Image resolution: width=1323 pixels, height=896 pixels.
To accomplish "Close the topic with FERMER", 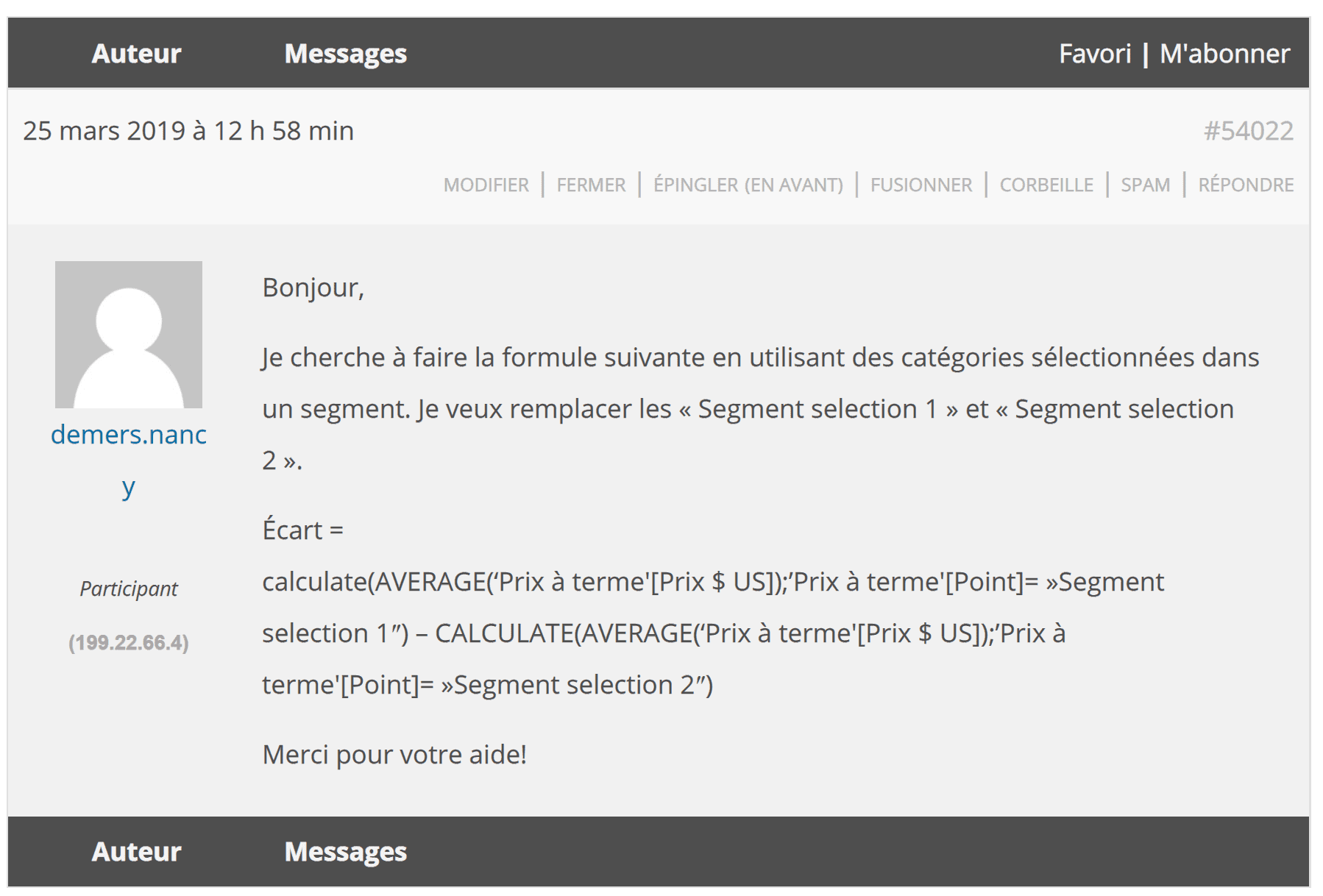I will click(x=591, y=185).
